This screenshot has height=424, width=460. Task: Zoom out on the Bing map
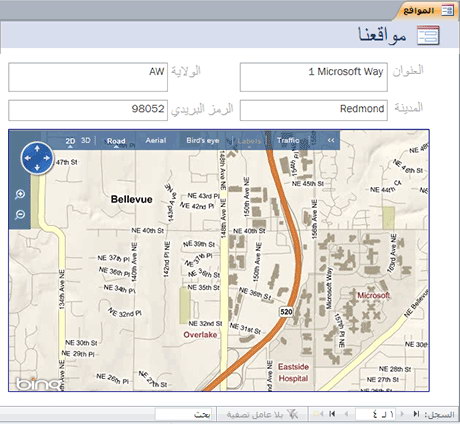(20, 214)
